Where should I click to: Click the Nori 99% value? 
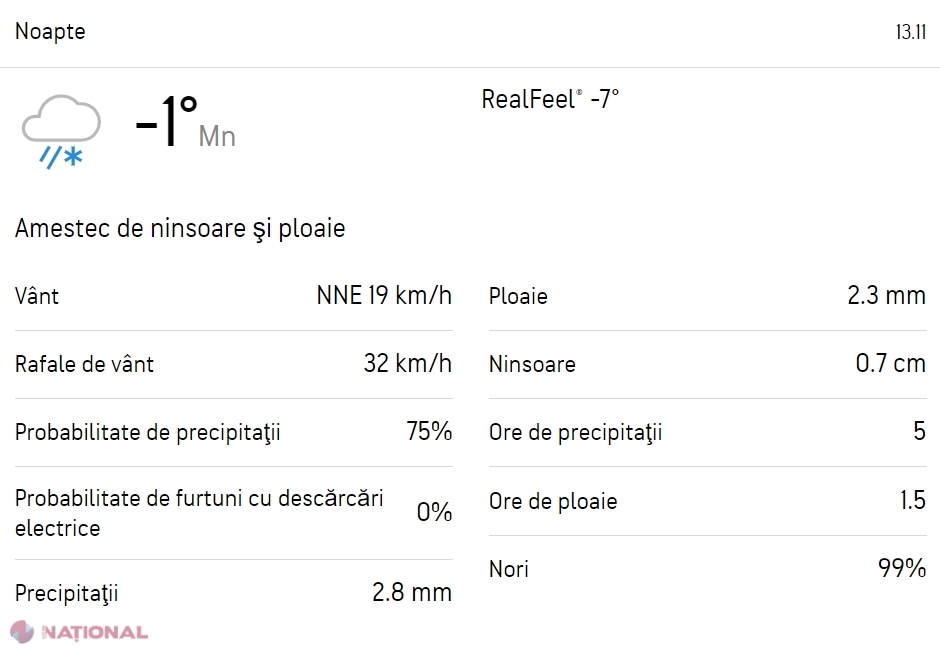902,568
